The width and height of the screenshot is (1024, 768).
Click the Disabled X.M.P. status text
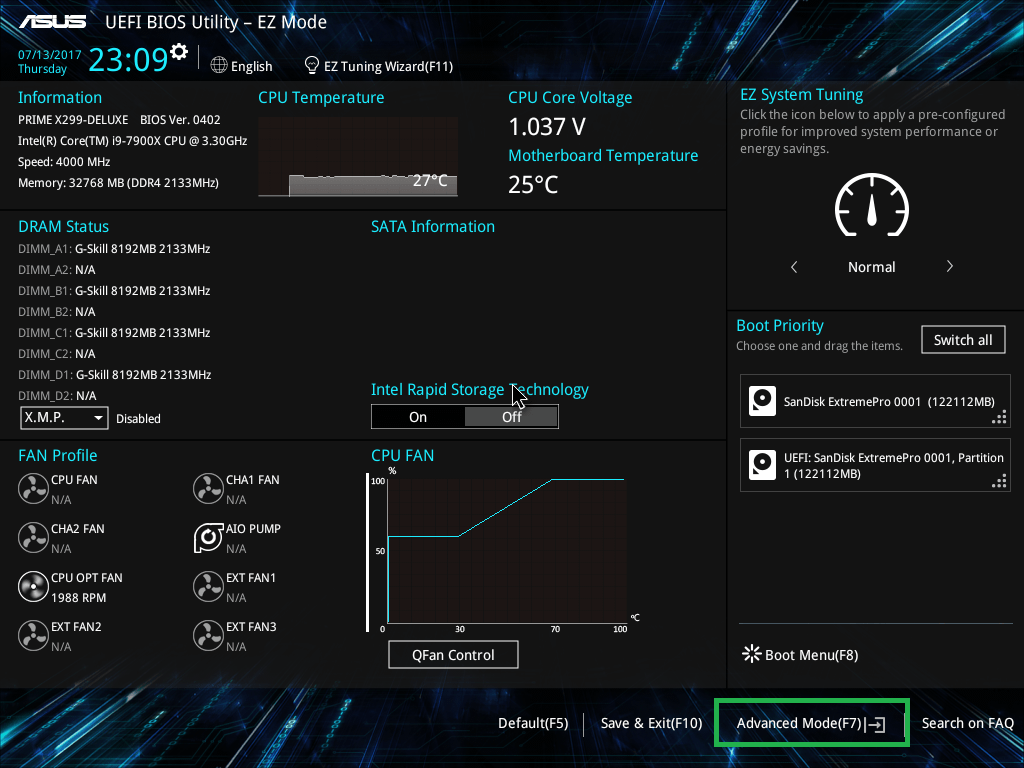[138, 419]
